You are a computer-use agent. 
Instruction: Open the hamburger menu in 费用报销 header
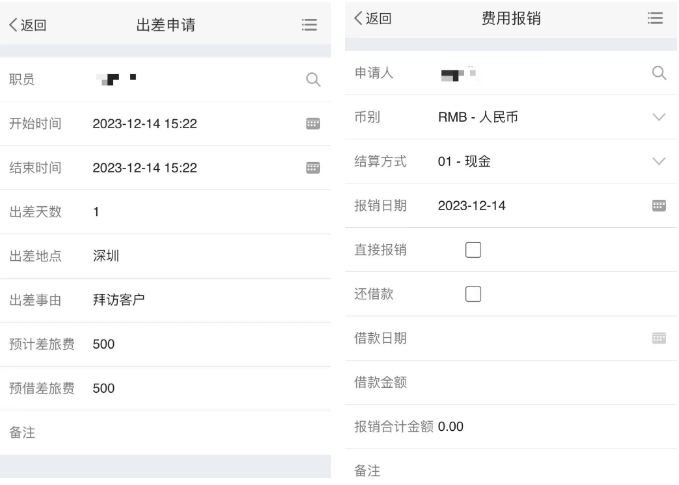click(x=655, y=18)
